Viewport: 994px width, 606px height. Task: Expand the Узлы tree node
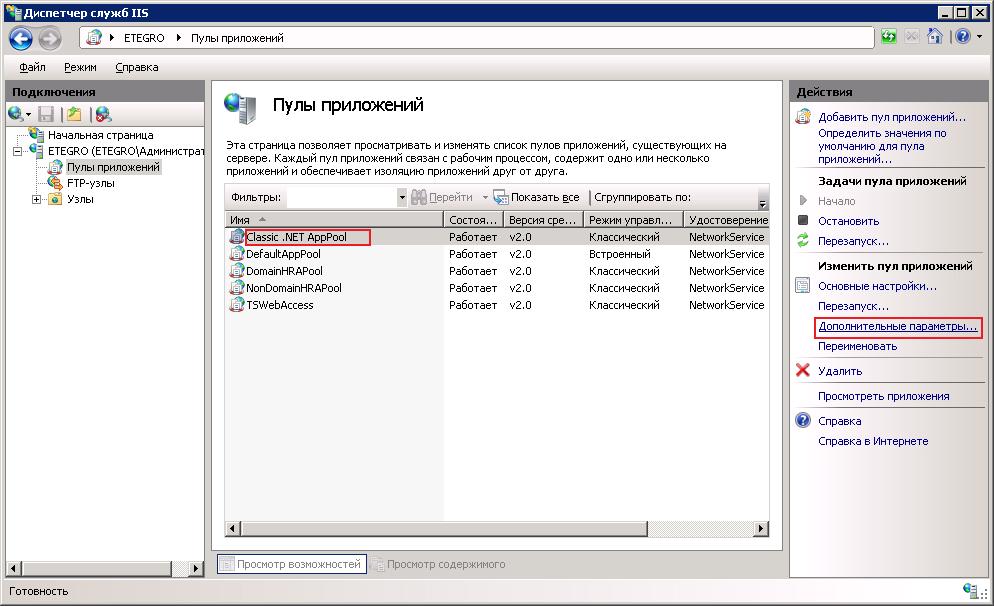click(x=37, y=199)
